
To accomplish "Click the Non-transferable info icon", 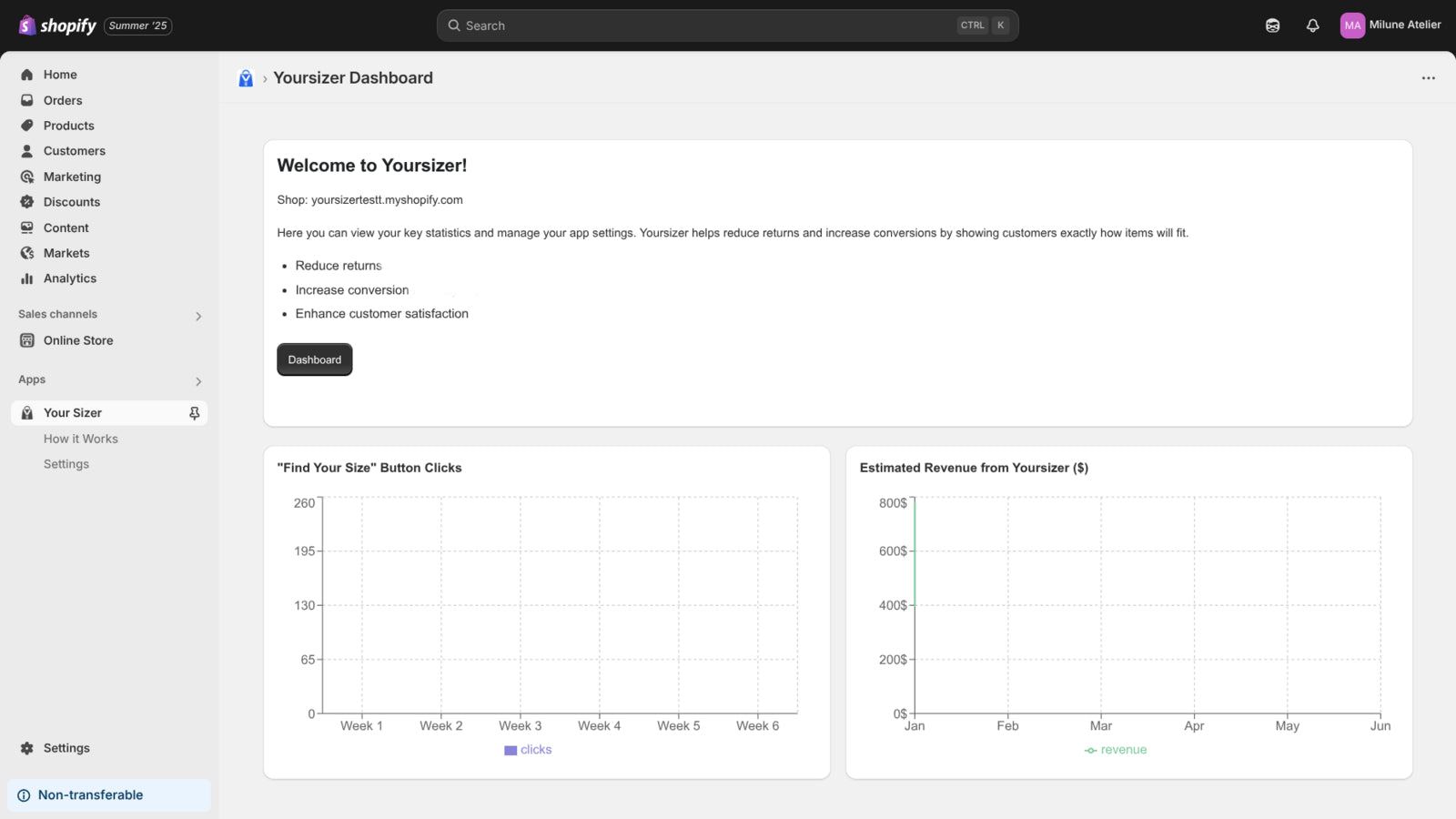I will tap(24, 795).
